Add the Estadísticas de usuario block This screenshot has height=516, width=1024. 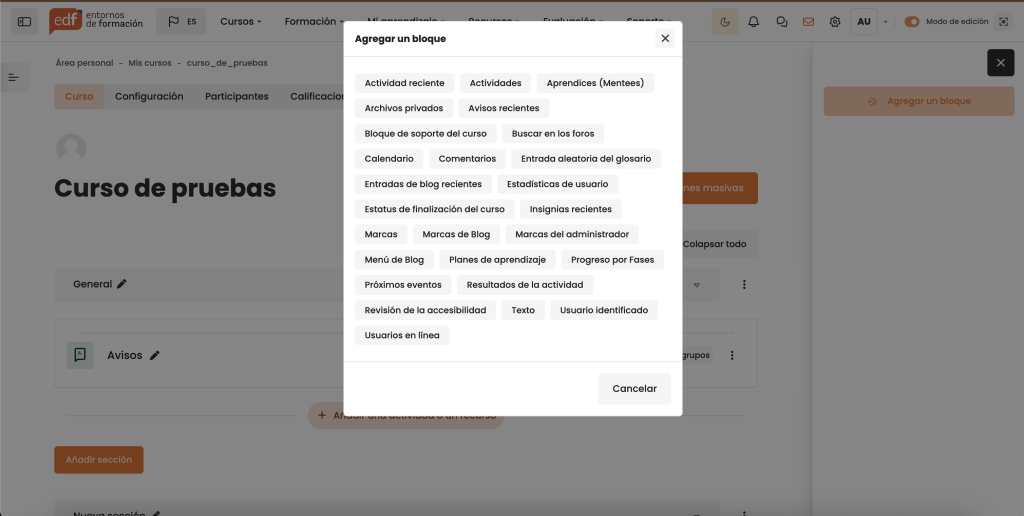click(x=558, y=184)
